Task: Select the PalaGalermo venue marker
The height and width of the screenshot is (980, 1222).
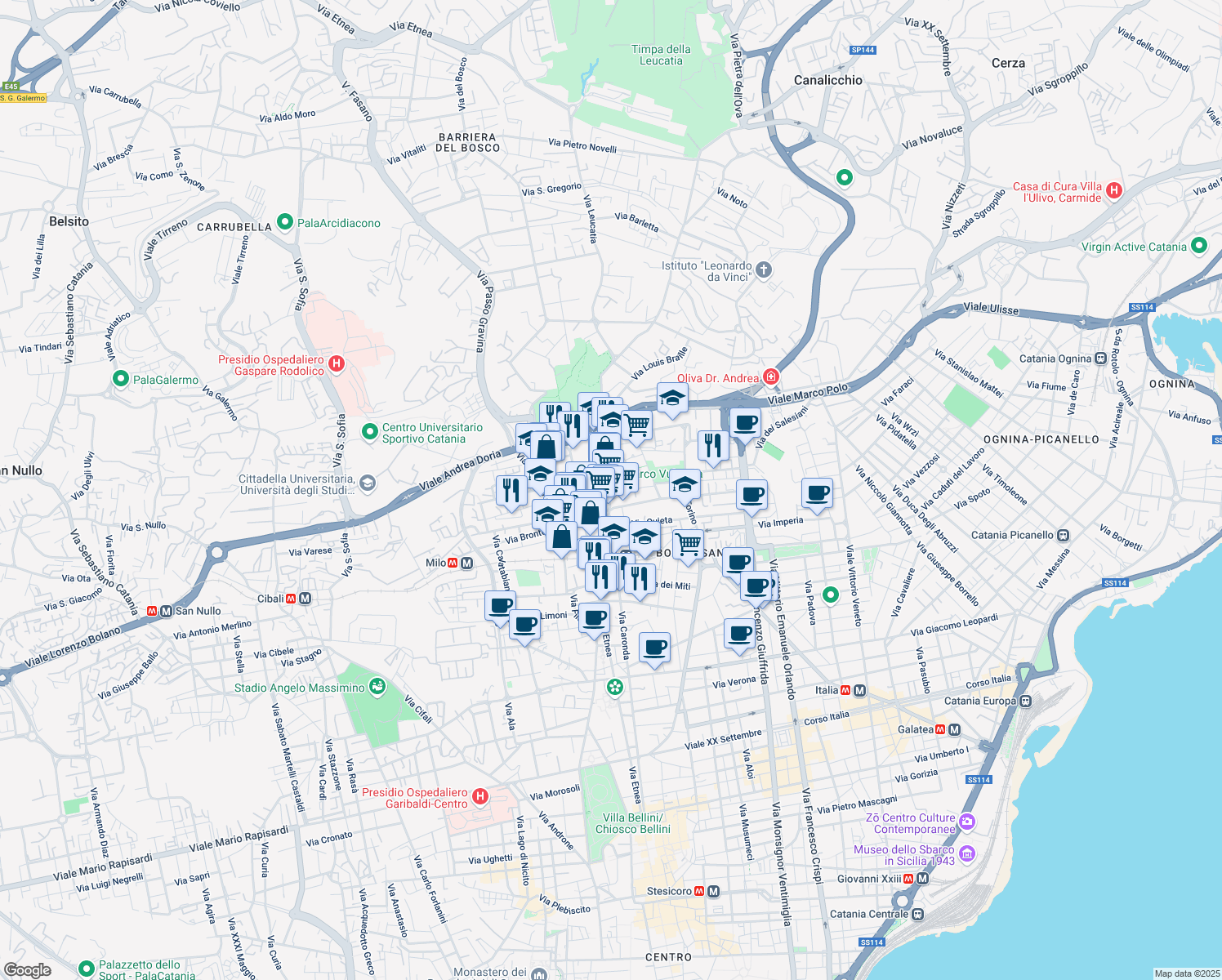Action: [121, 379]
